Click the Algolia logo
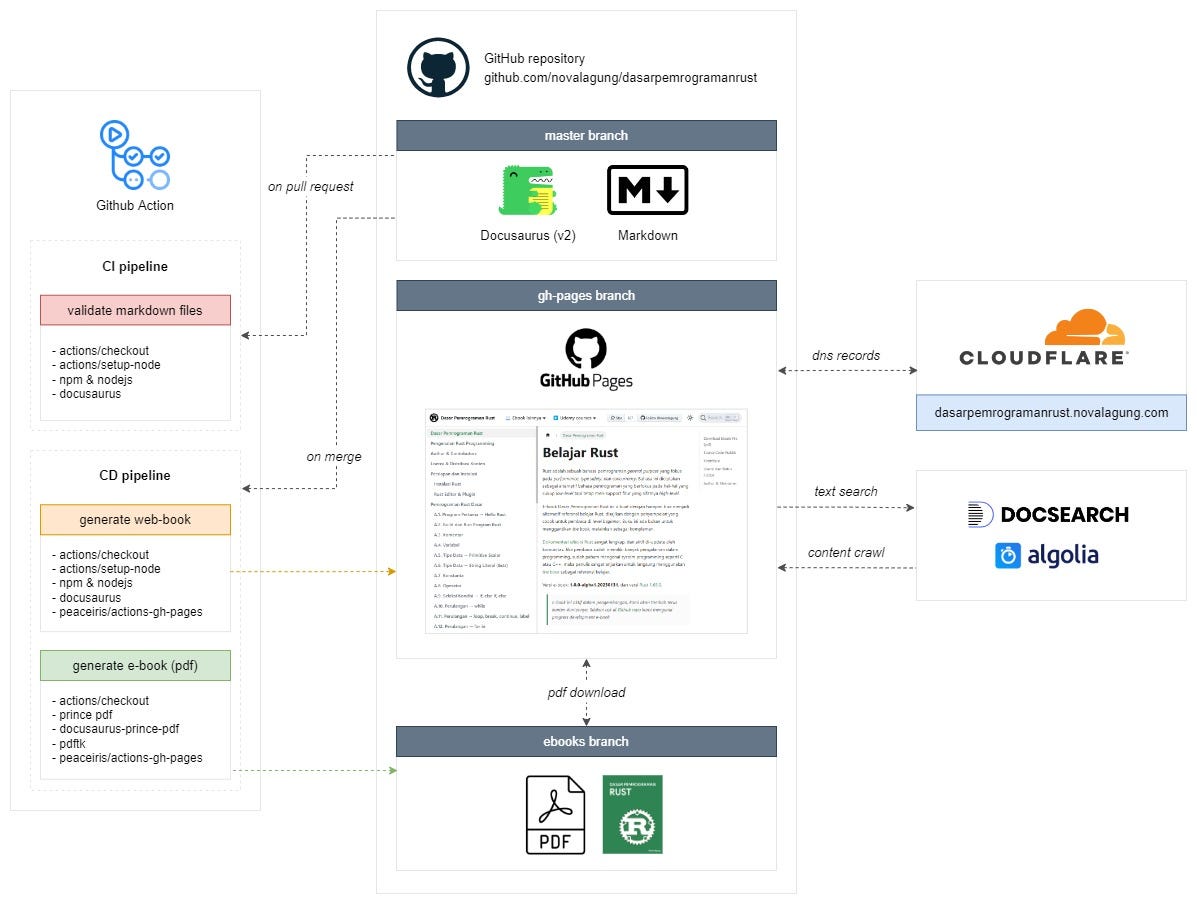1197x904 pixels. (1047, 555)
